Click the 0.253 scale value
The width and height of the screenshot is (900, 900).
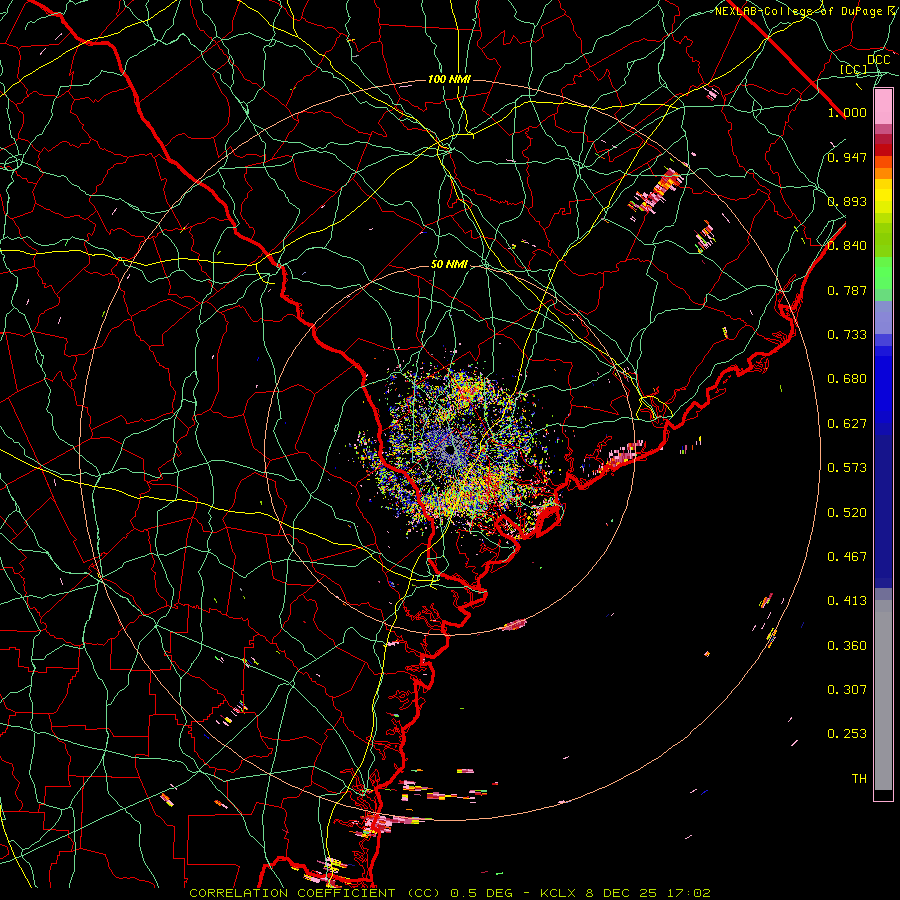click(847, 734)
